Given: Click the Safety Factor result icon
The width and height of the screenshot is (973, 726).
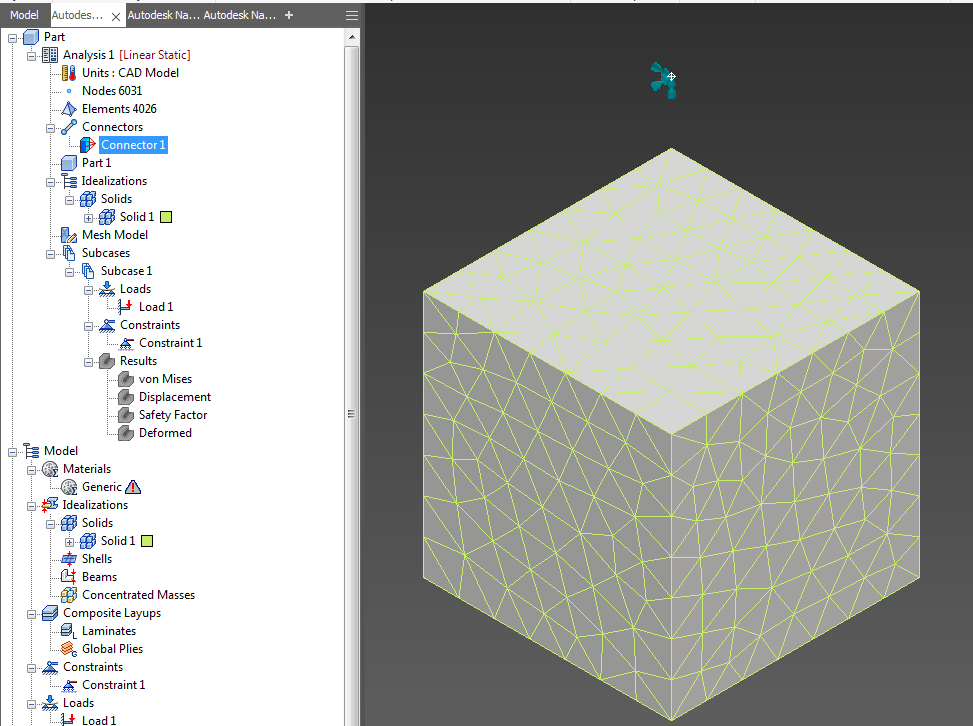Looking at the screenshot, I should click(x=124, y=414).
